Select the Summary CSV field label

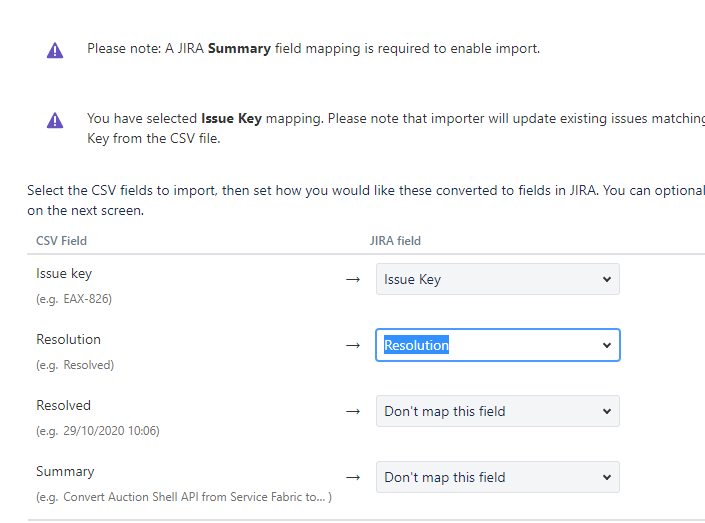point(65,471)
